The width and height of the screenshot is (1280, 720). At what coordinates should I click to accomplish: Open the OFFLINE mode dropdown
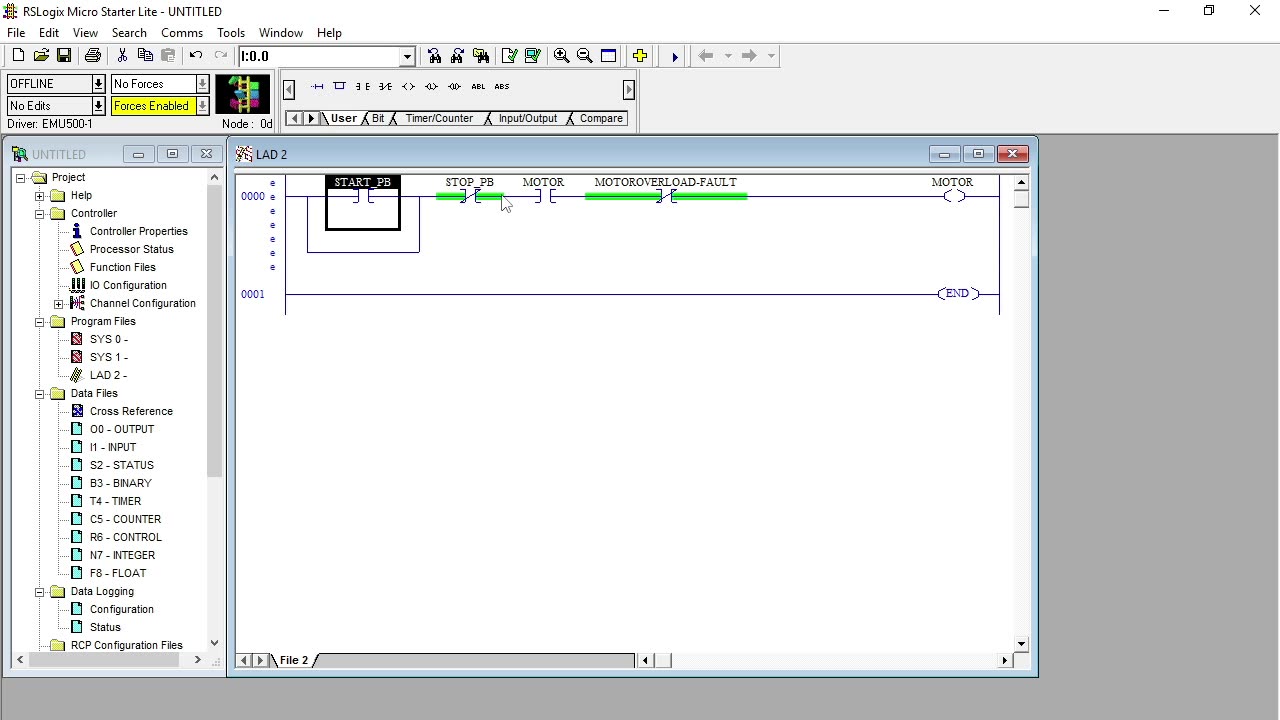tap(97, 84)
